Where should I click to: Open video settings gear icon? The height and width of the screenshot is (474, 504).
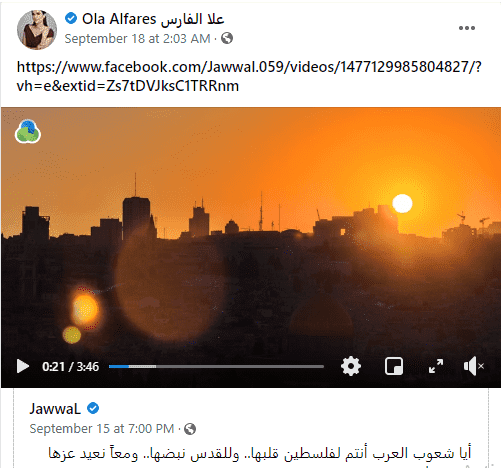pos(352,368)
